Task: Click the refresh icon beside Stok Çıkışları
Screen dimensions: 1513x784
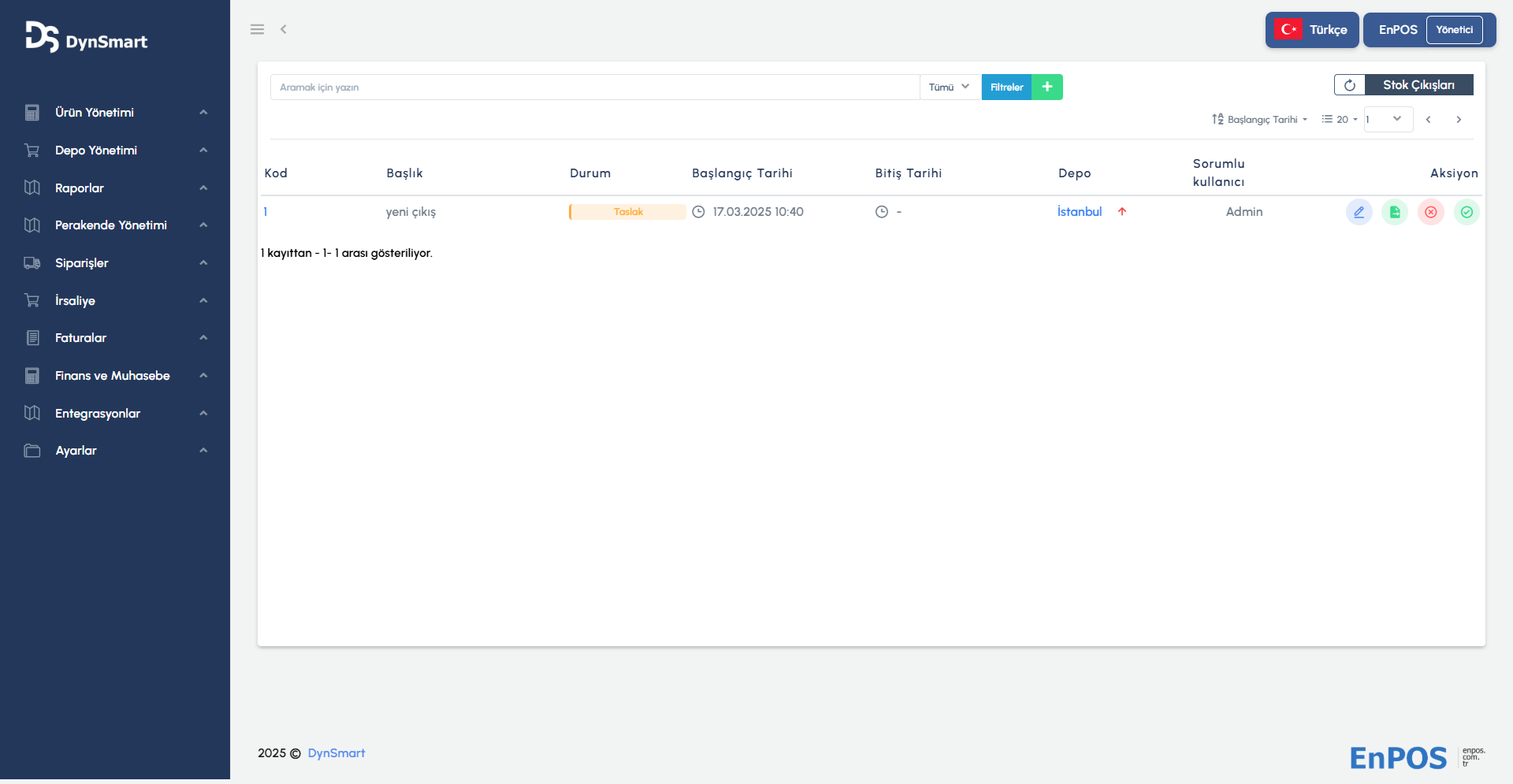Action: (1349, 85)
